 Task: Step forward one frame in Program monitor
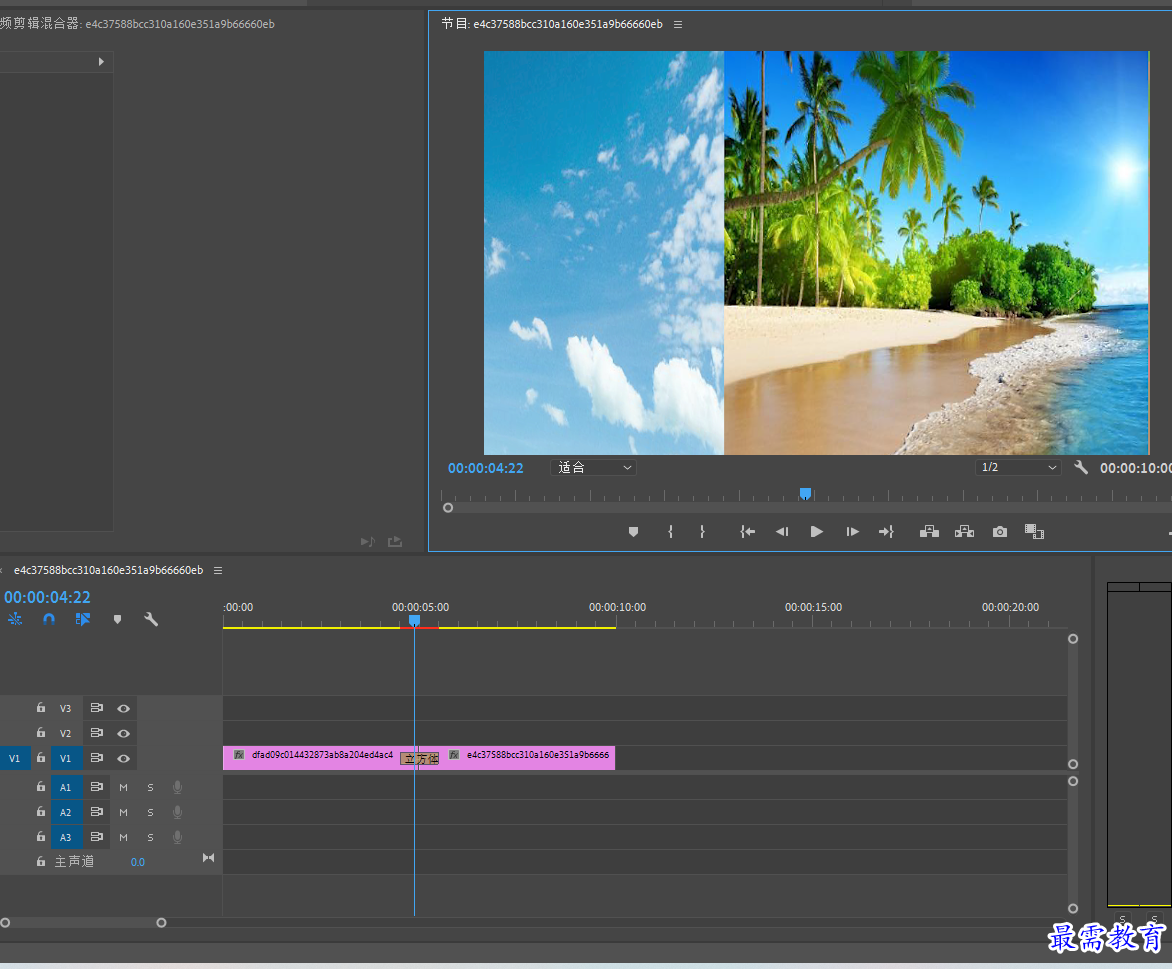click(x=852, y=532)
